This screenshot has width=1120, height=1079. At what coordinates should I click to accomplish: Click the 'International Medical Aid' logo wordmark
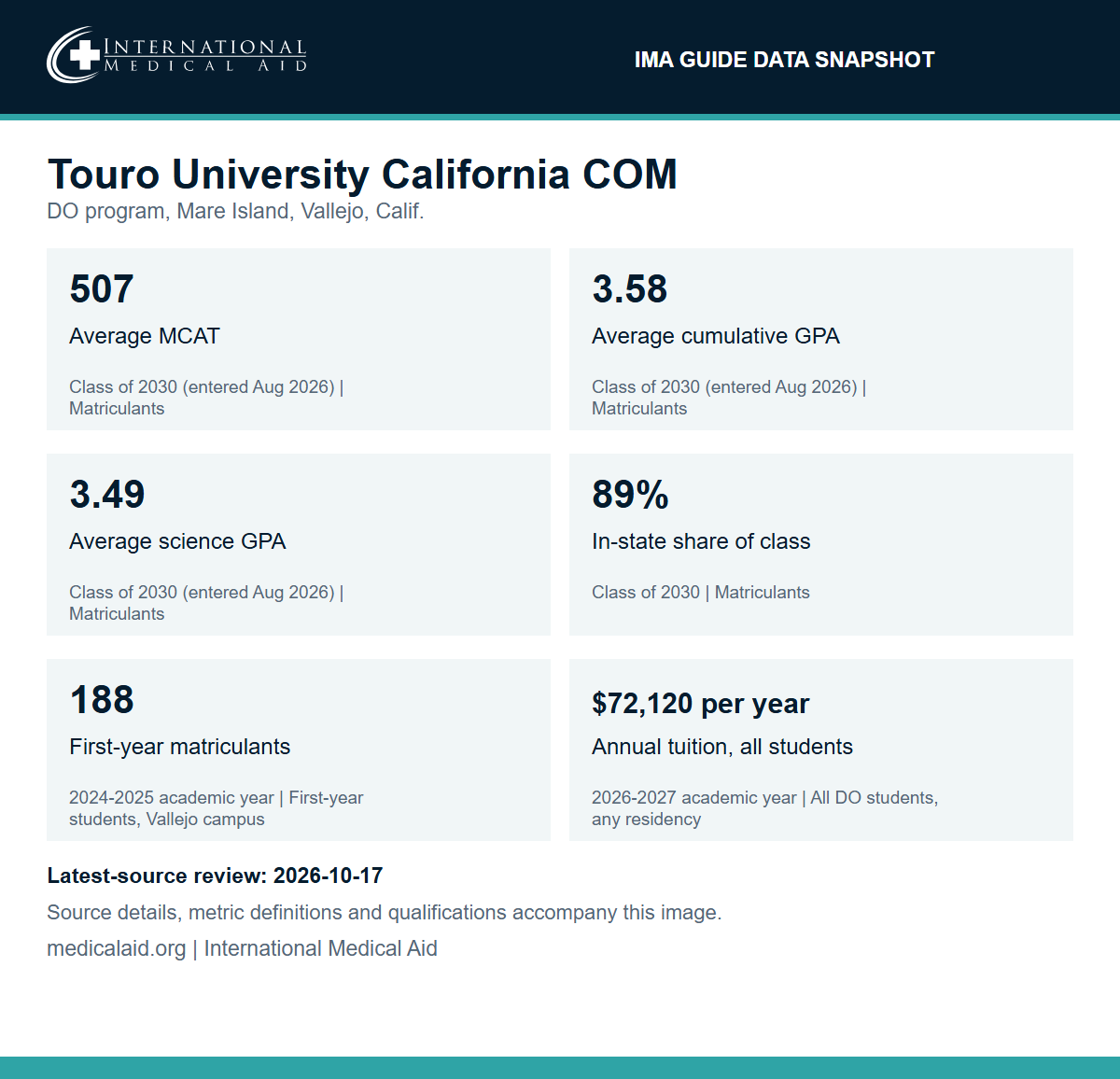click(x=205, y=55)
